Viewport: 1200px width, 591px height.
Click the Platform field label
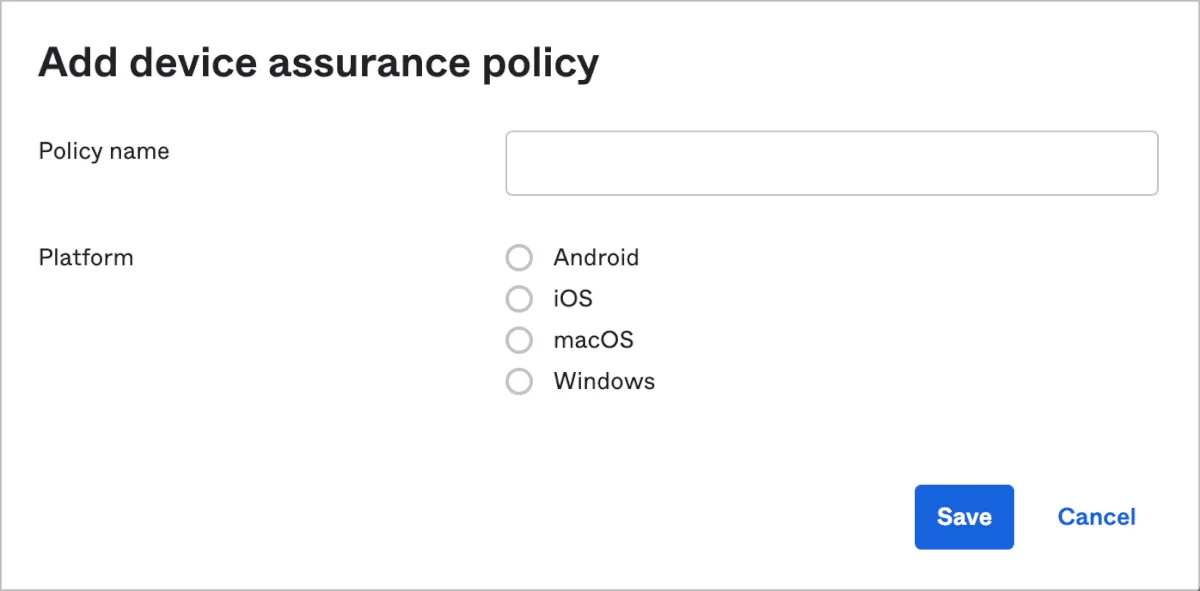click(86, 257)
